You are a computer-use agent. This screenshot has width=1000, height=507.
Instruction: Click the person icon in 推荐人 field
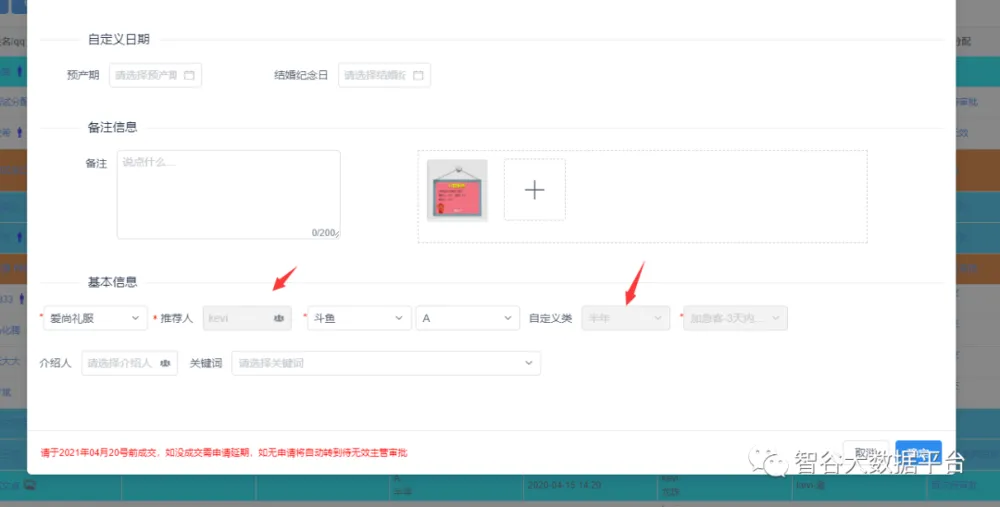coord(279,318)
